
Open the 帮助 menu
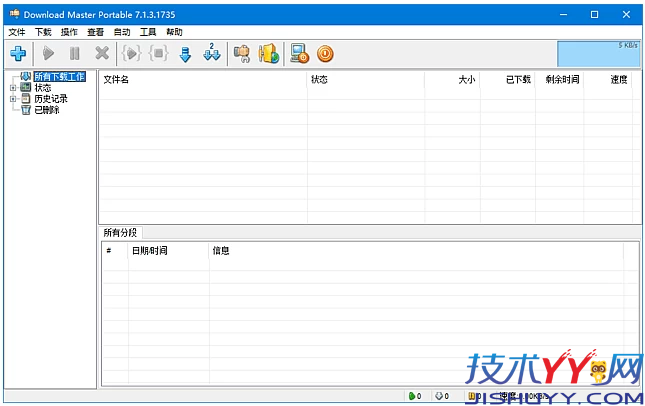(174, 32)
